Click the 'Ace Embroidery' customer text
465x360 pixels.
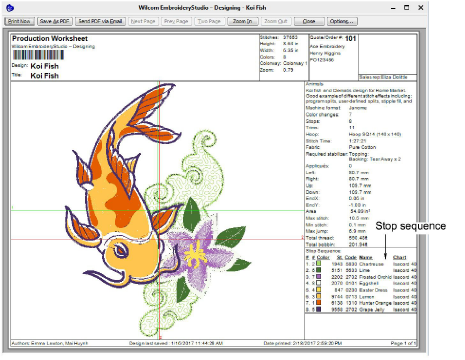tap(327, 46)
